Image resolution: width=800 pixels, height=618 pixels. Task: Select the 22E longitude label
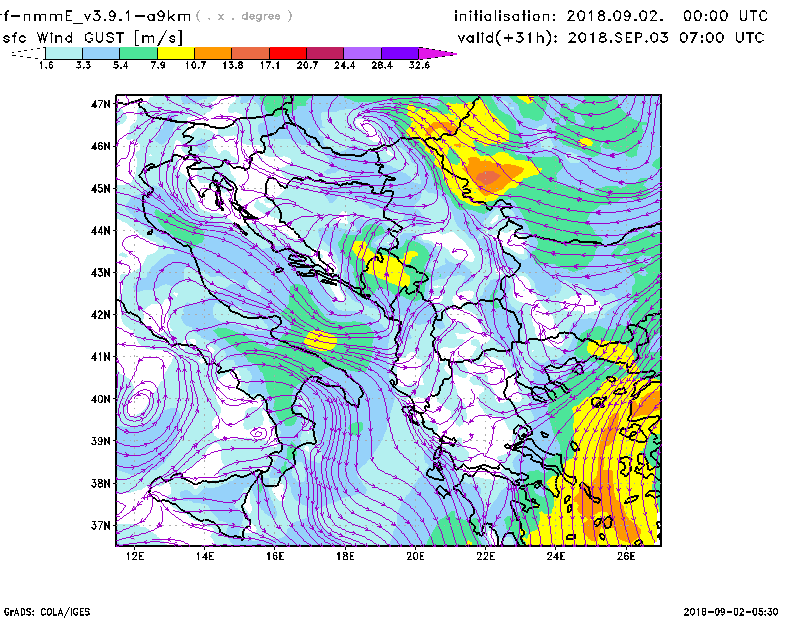(485, 556)
